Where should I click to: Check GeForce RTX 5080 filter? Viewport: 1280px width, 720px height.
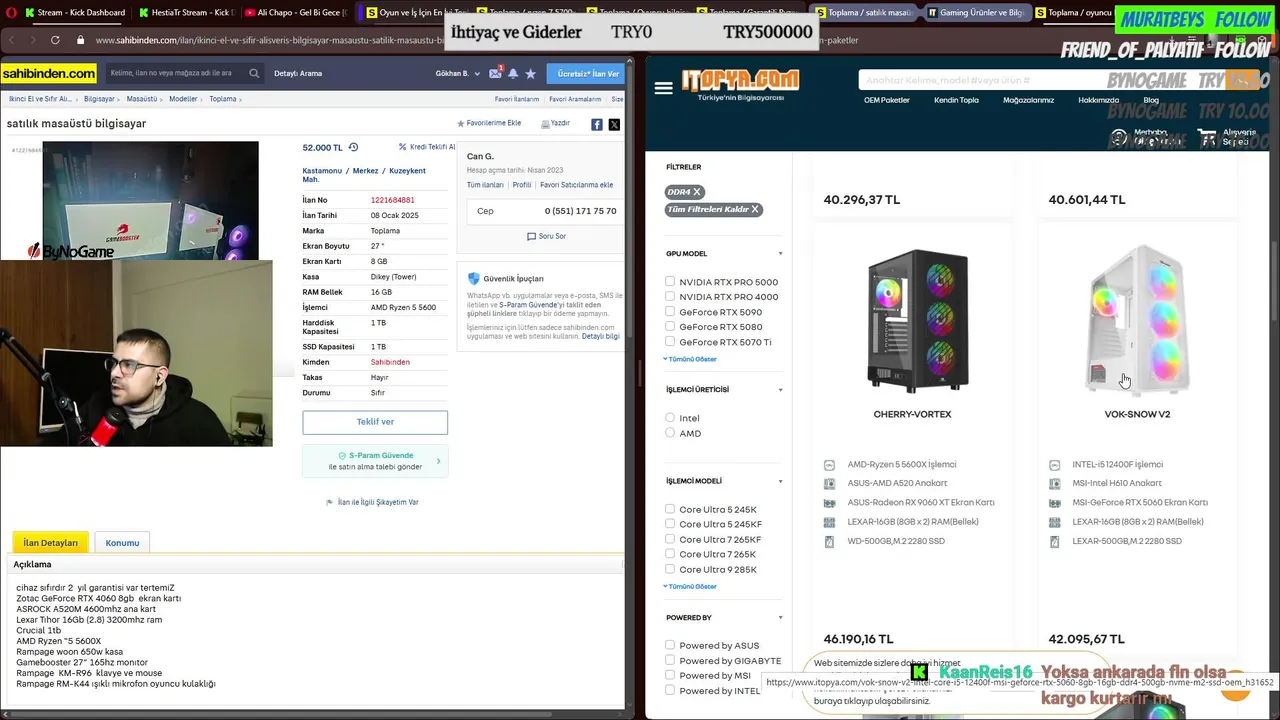pyautogui.click(x=670, y=327)
